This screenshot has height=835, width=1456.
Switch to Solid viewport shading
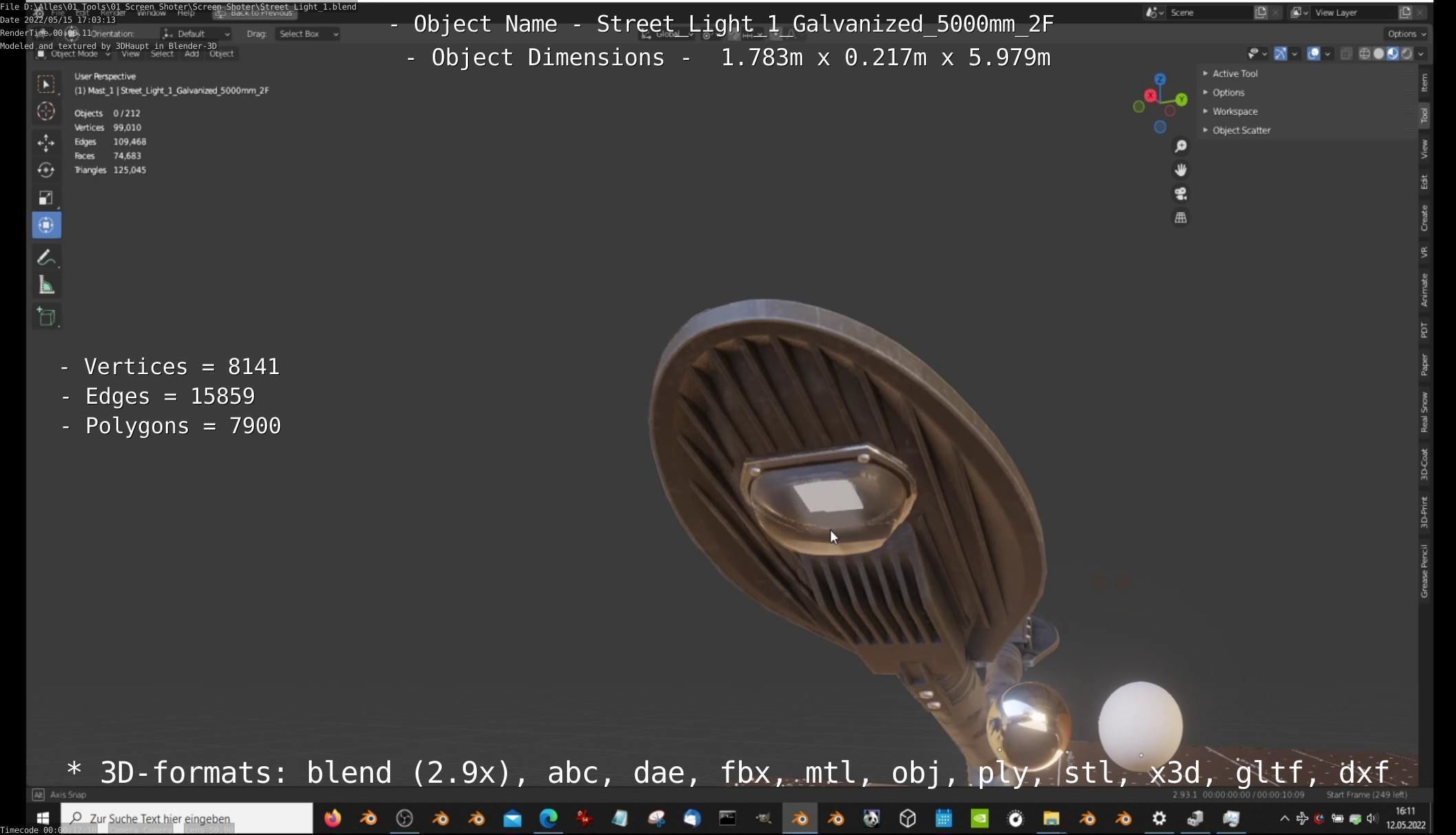pos(1378,54)
